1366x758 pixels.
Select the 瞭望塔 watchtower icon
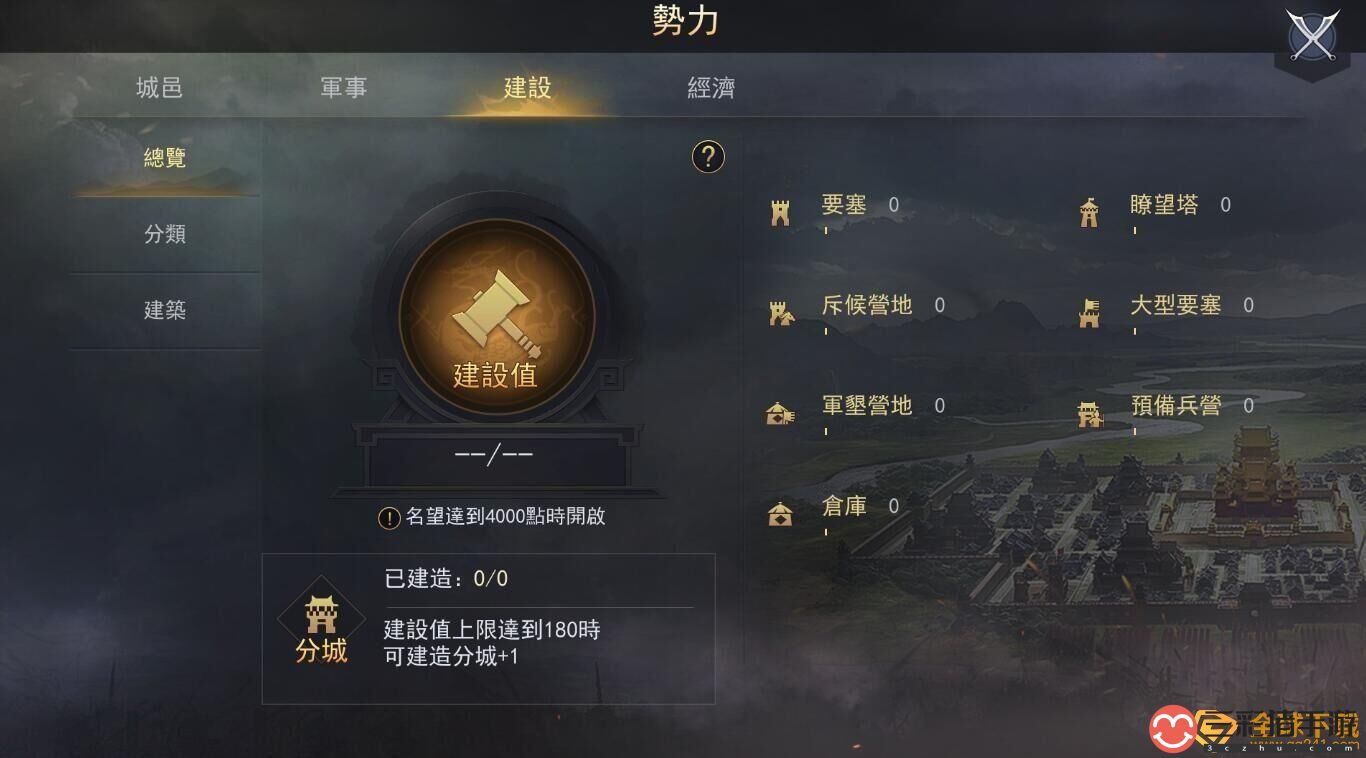click(1089, 212)
